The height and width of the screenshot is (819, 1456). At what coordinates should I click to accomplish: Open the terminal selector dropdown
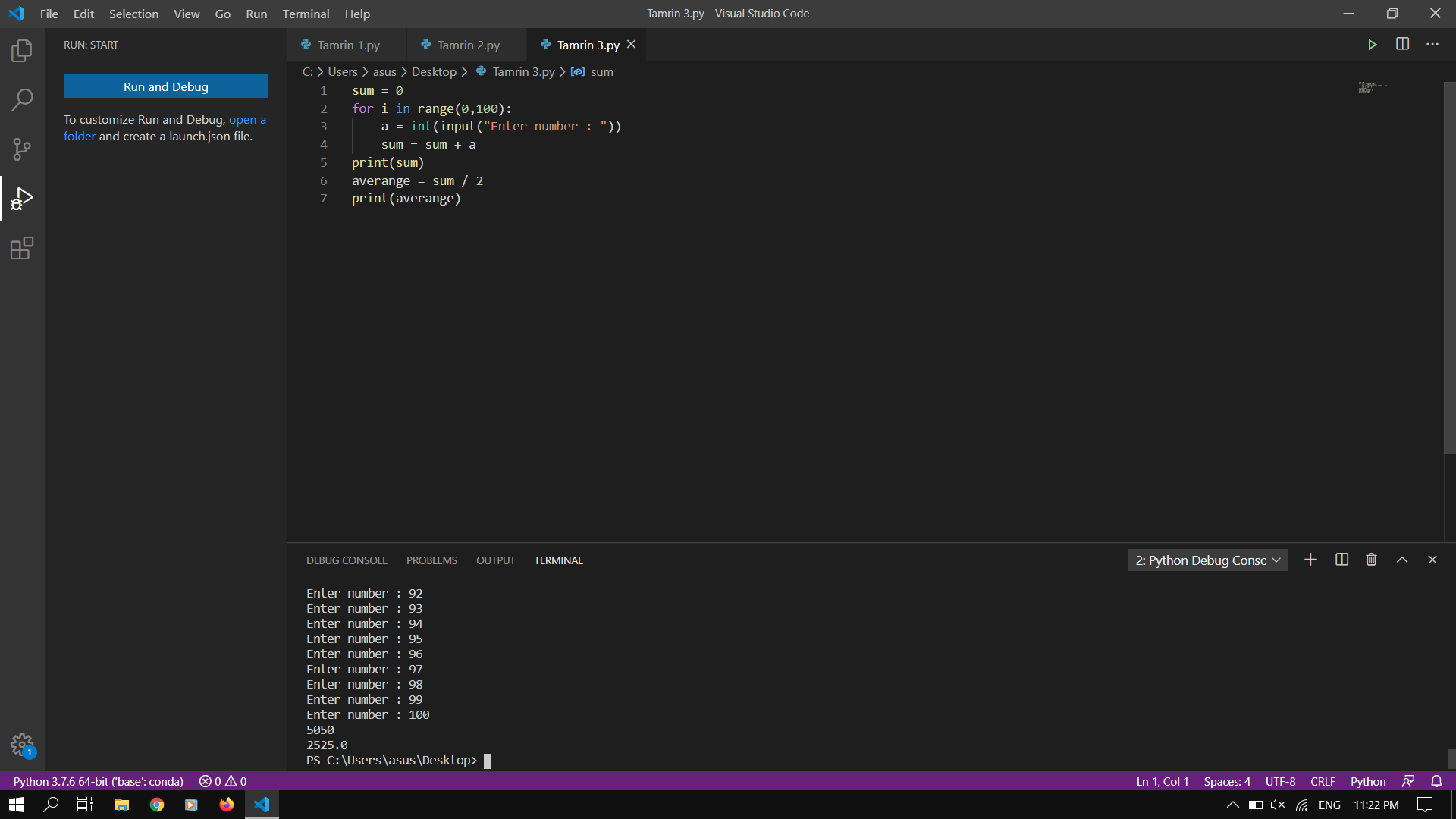tap(1207, 560)
